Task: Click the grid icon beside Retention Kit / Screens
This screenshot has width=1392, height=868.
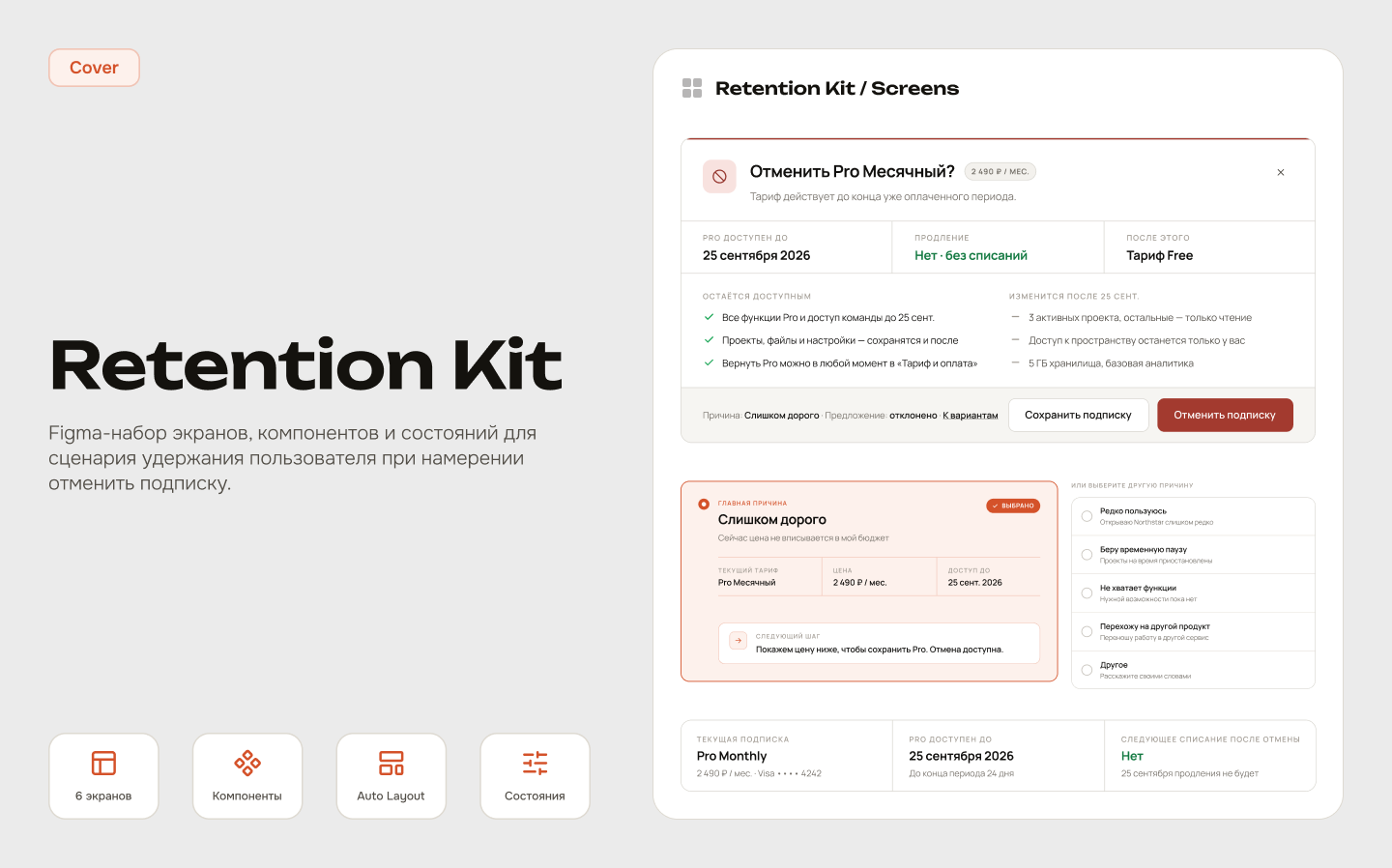Action: pos(692,88)
